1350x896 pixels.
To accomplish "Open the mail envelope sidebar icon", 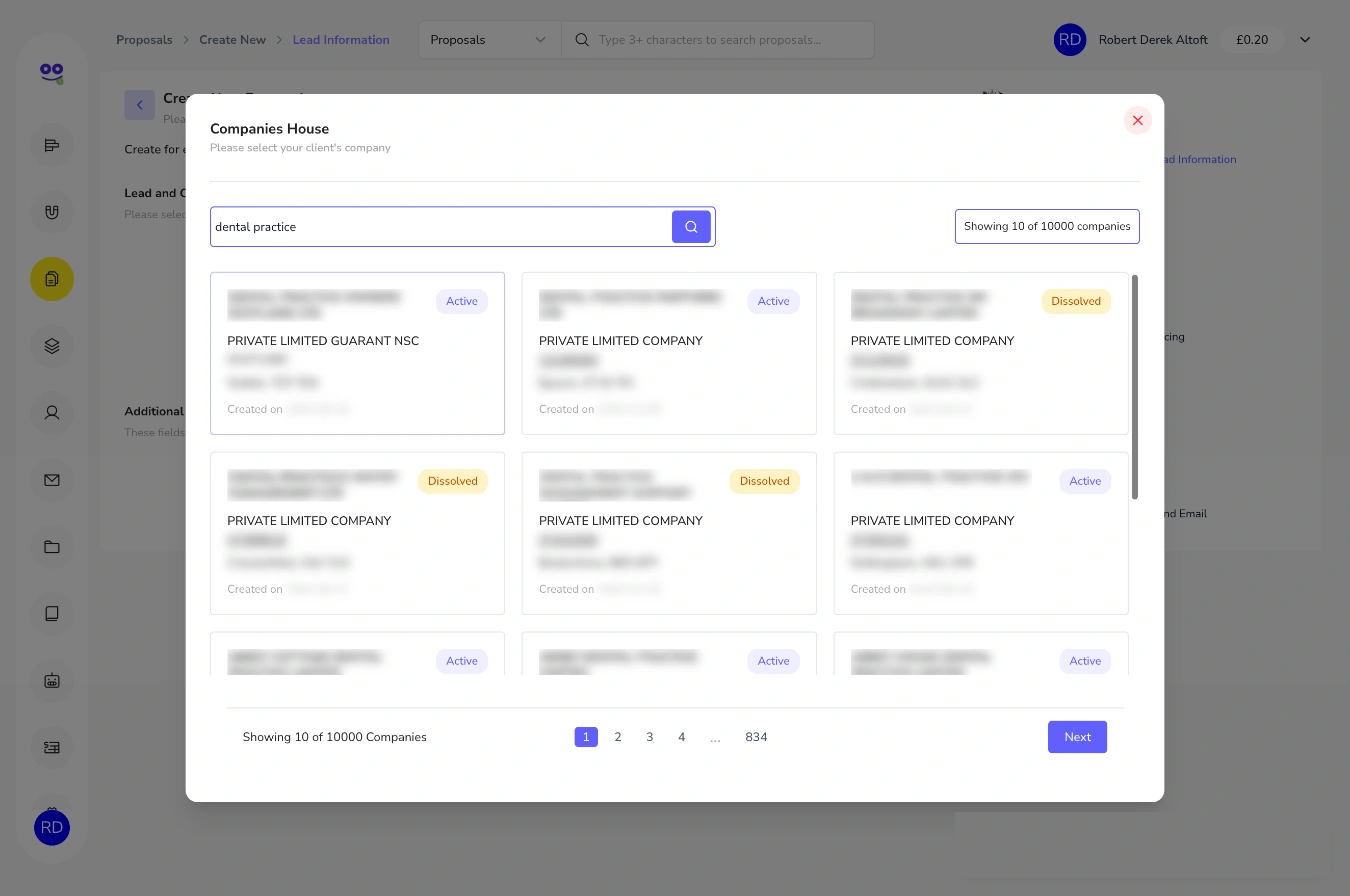I will [x=52, y=480].
